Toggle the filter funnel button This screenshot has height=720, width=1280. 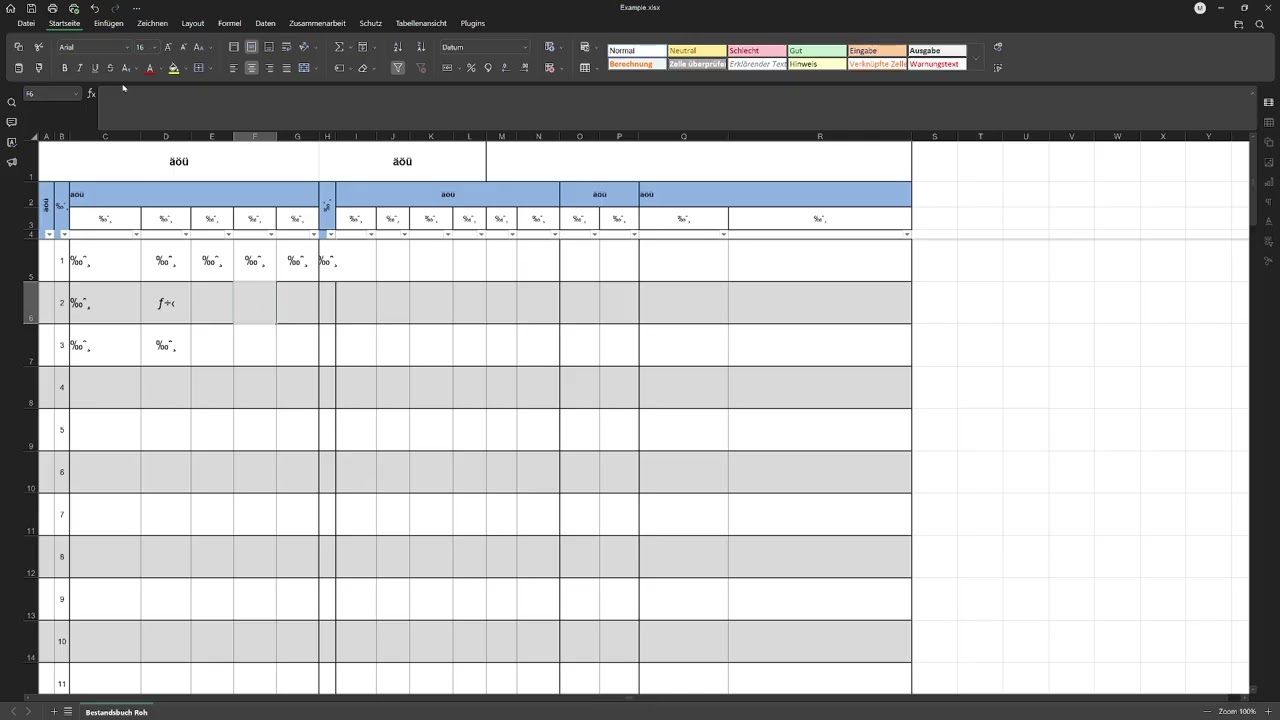(398, 68)
